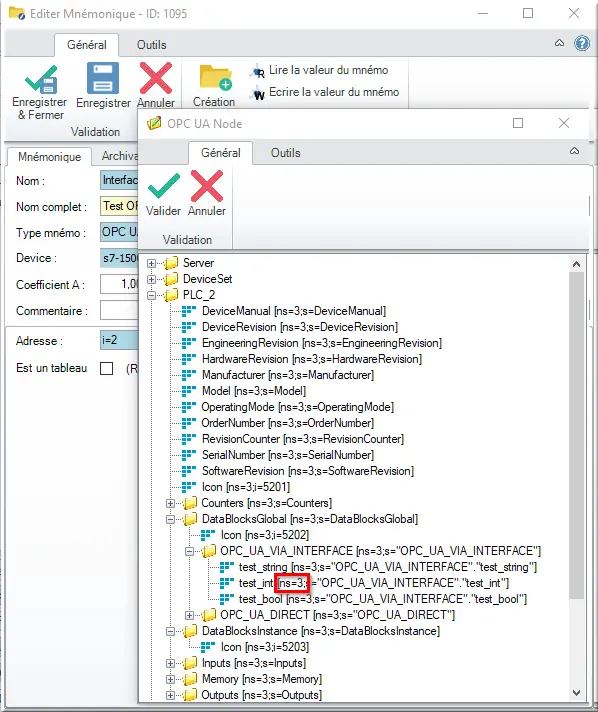Click Ecrire la valeur du mnémo

pos(334,92)
